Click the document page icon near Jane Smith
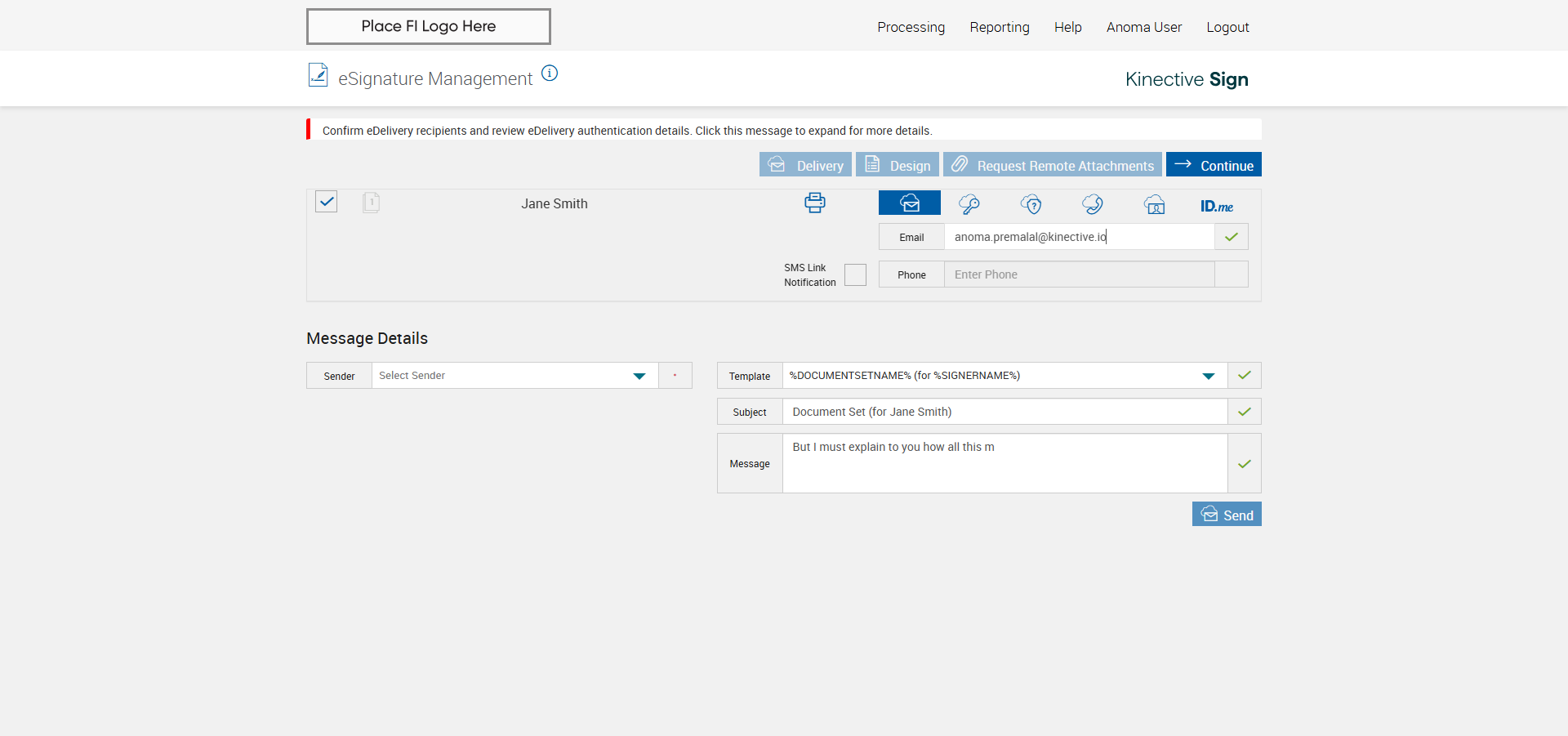This screenshot has width=1568, height=736. click(x=371, y=203)
